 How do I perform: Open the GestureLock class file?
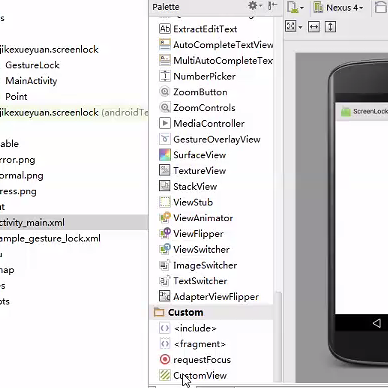[32, 65]
